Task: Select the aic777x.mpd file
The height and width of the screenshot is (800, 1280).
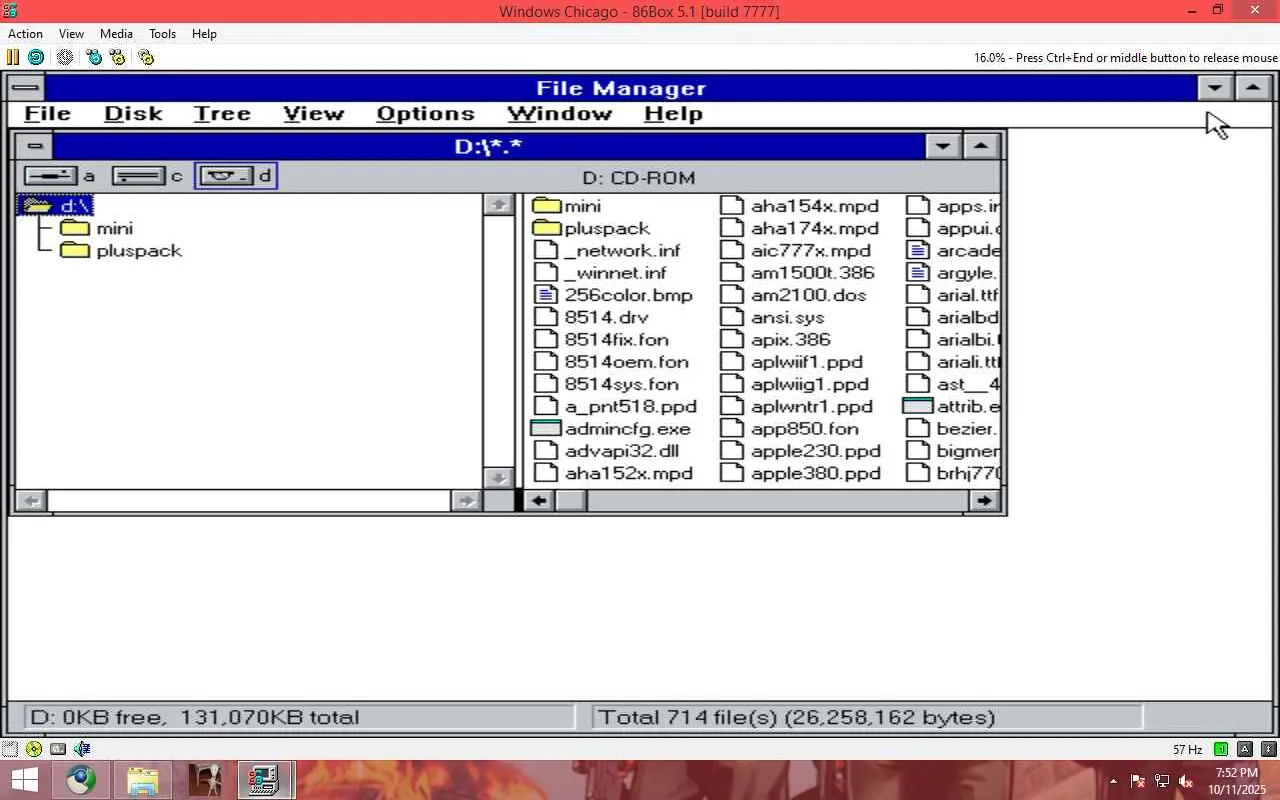Action: [796, 250]
